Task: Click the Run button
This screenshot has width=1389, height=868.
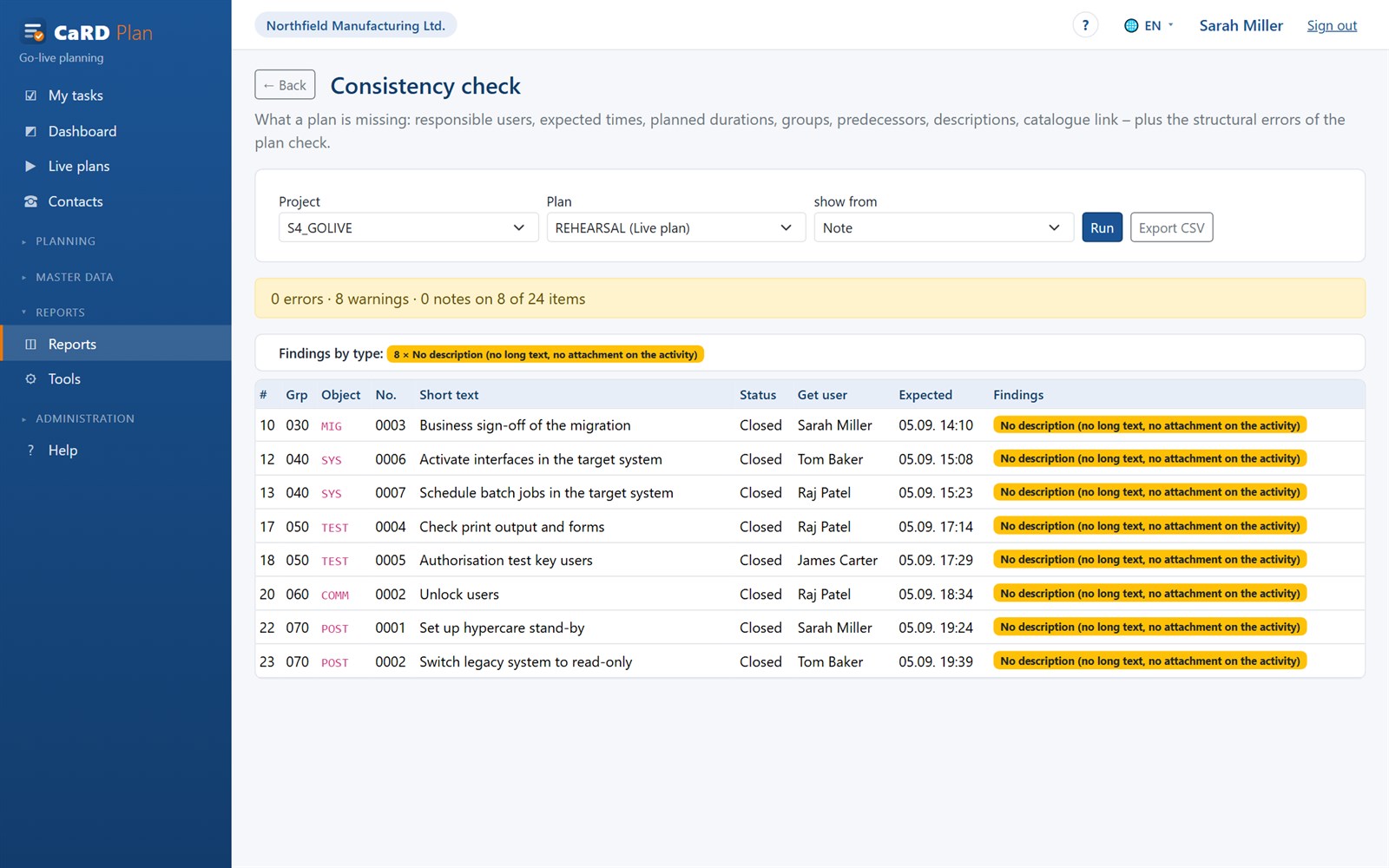Action: point(1102,227)
